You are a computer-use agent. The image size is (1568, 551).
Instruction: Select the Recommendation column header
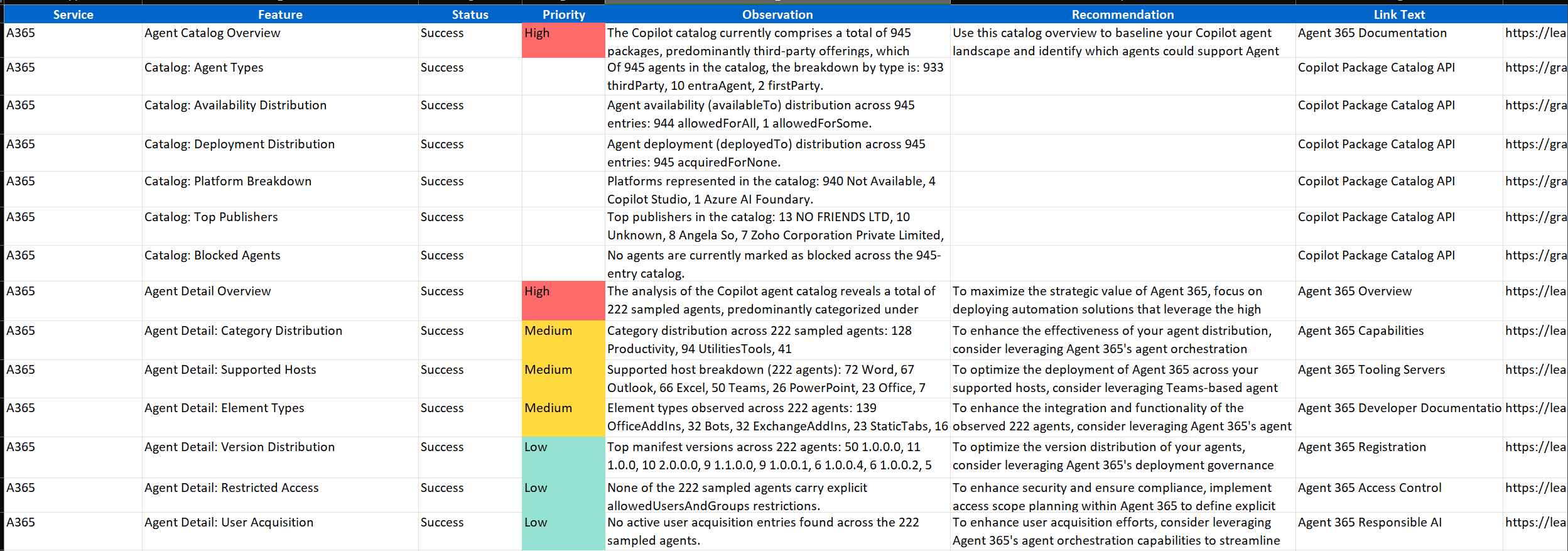click(1123, 14)
